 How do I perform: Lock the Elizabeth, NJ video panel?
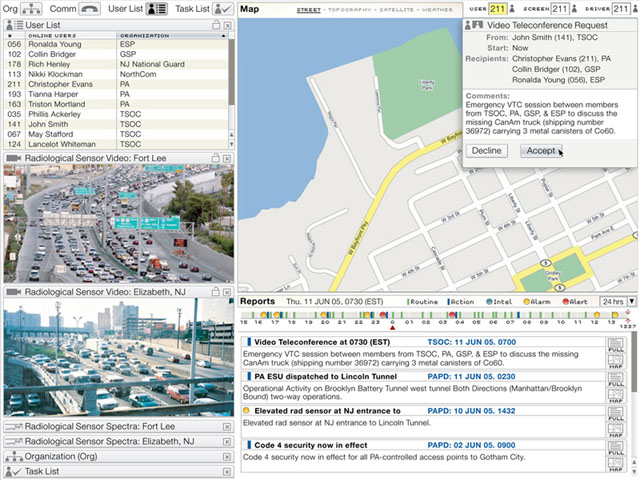[x=216, y=292]
